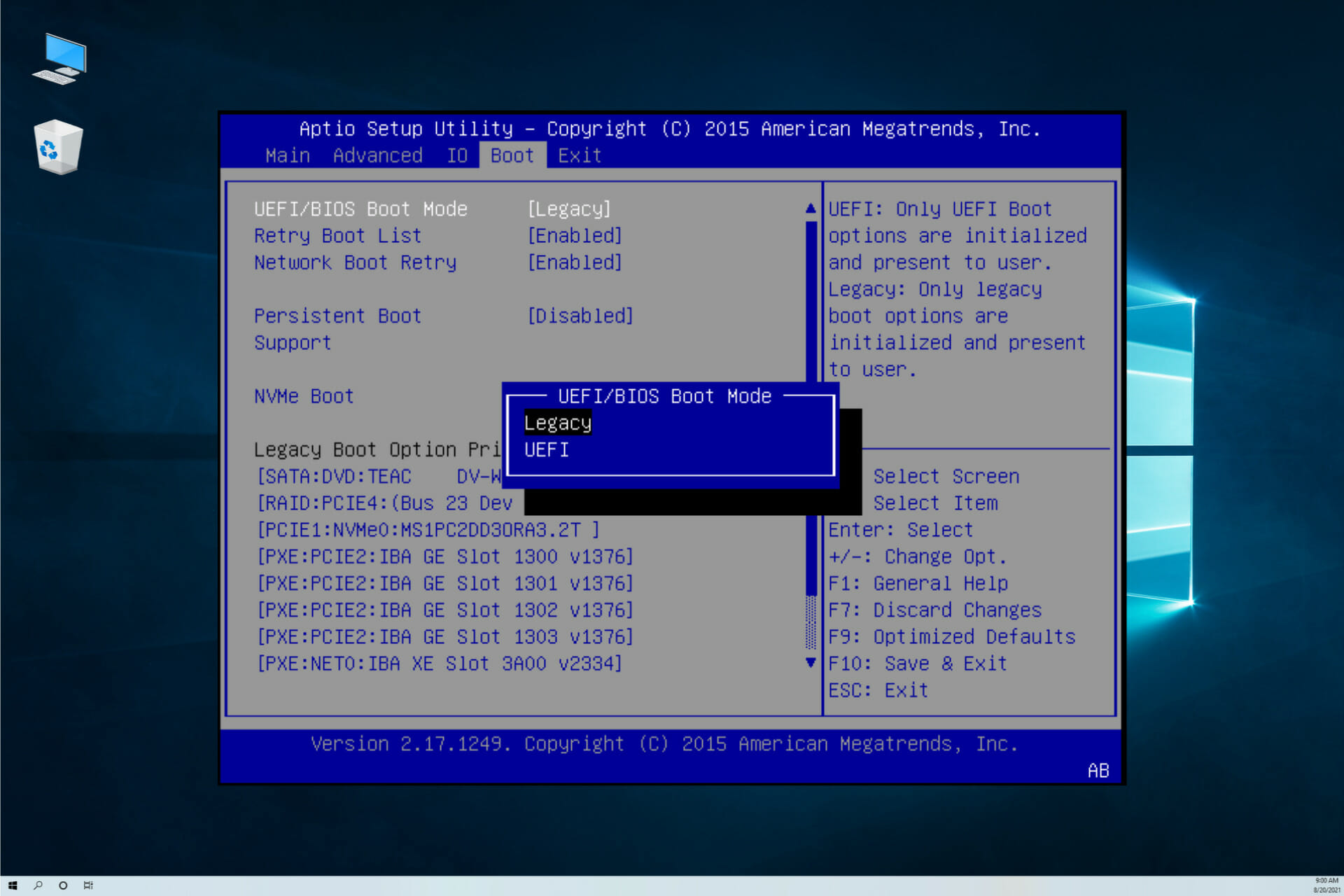Open the Advanced tab
This screenshot has width=1344, height=896.
point(375,154)
